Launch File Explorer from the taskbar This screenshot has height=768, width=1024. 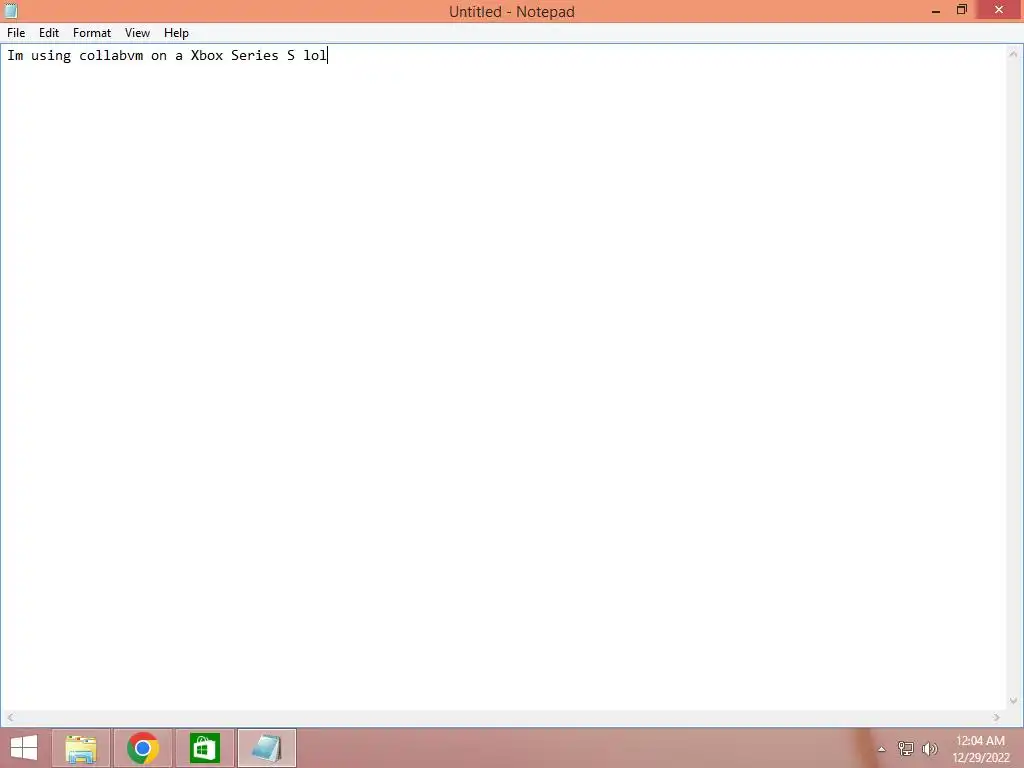pyautogui.click(x=81, y=748)
